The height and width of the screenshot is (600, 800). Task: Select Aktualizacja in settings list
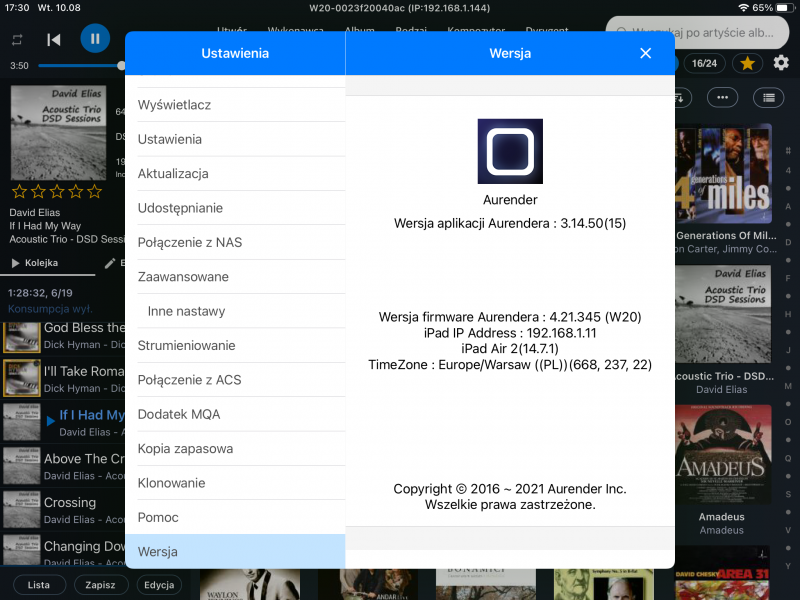point(235,173)
